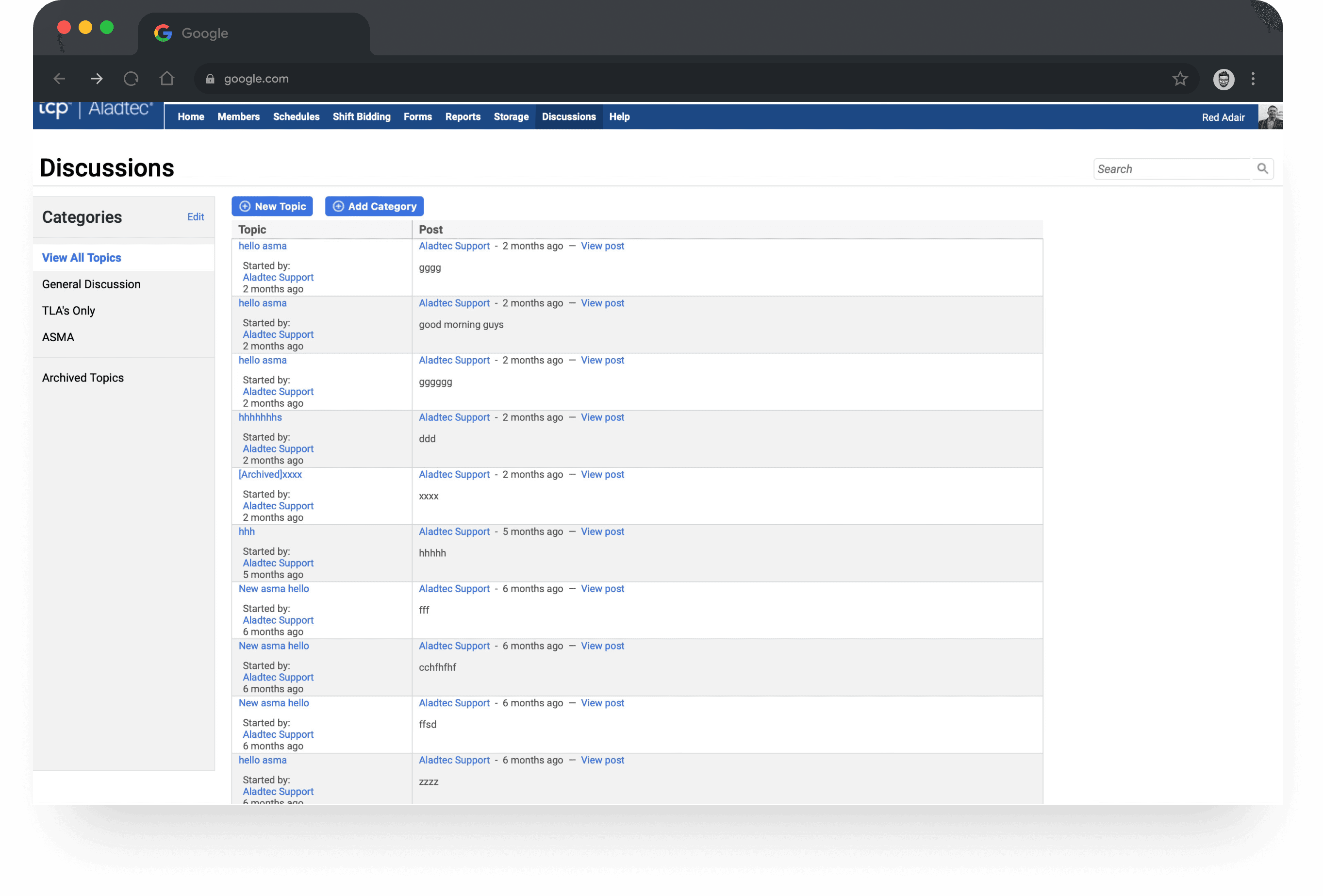Open the Schedules menu
This screenshot has width=1323, height=896.
(x=296, y=116)
